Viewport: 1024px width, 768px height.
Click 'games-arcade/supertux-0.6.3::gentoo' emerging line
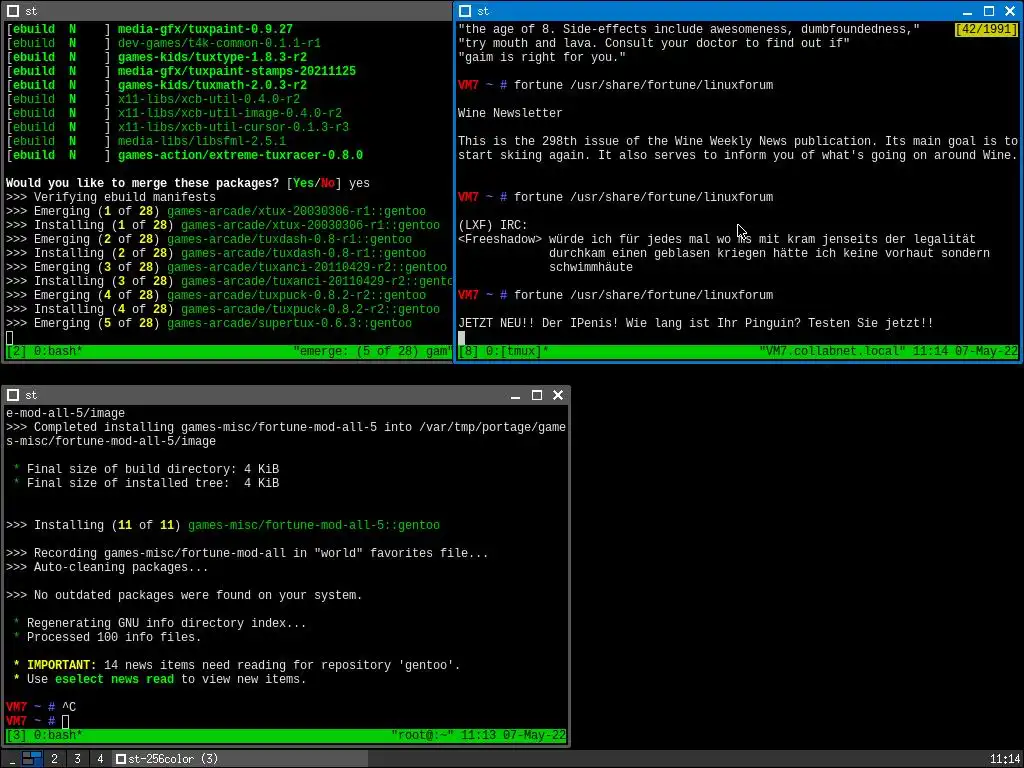[x=289, y=323]
